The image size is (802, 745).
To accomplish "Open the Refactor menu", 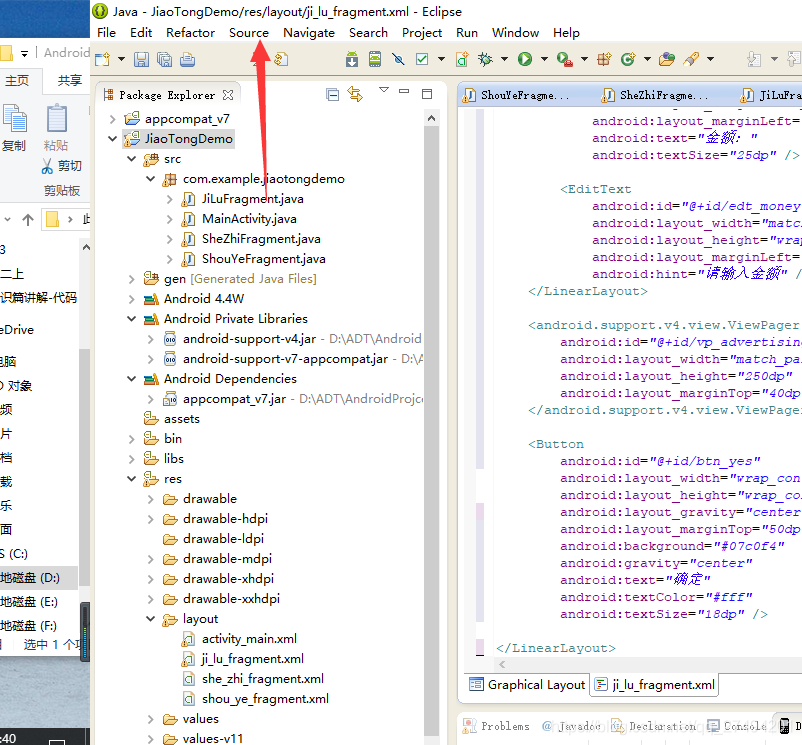I will click(x=190, y=33).
